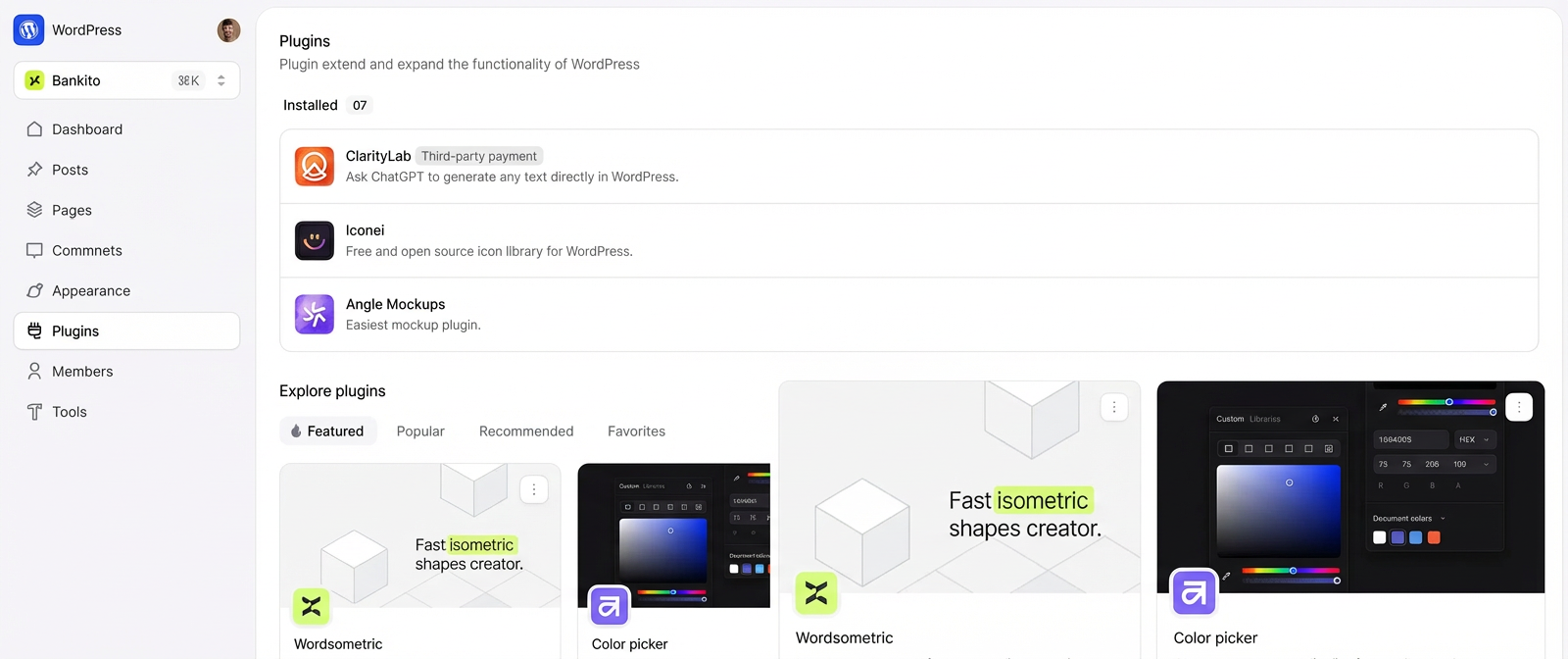The height and width of the screenshot is (659, 1568).
Task: Click the large Color picker preview thumbnail
Action: (x=1350, y=487)
